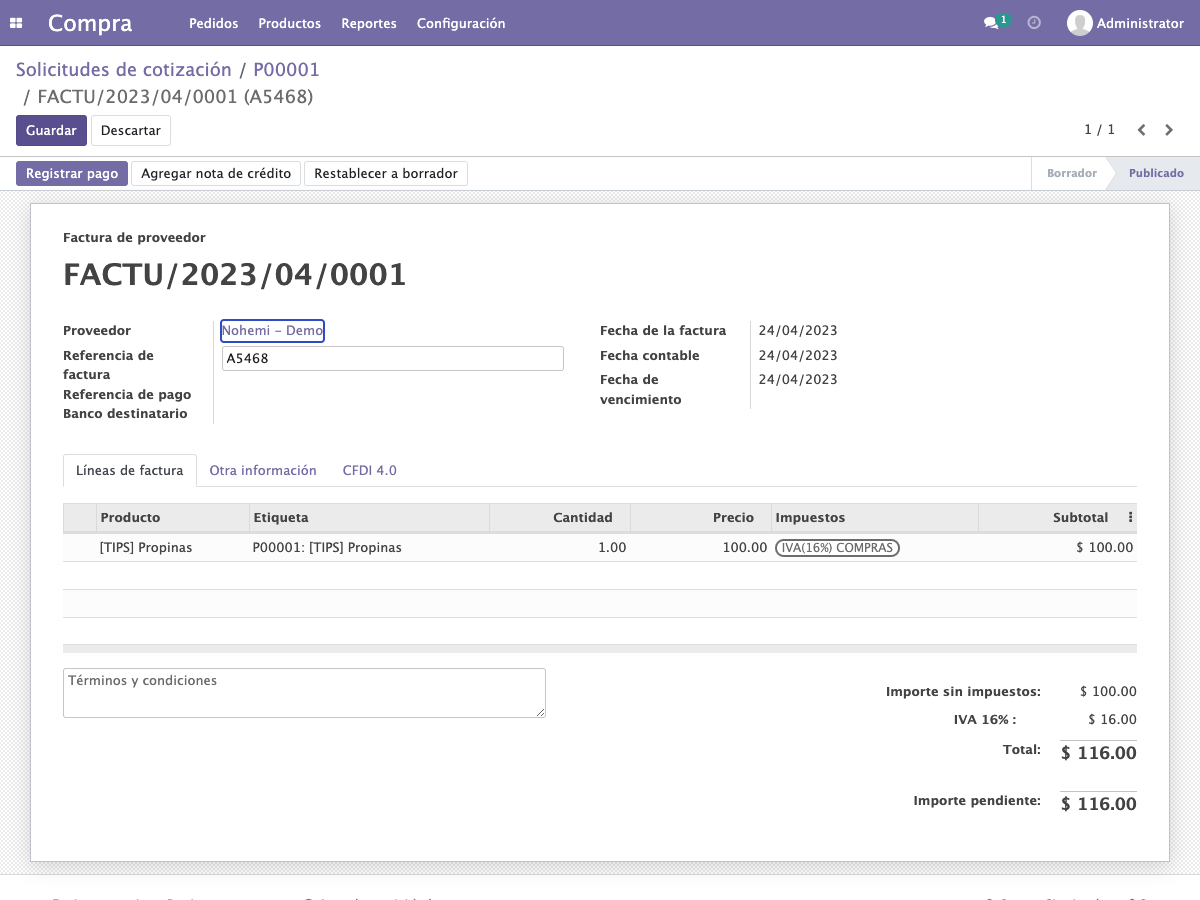Go to Solicitudes de cotización breadcrumb
This screenshot has height=900, width=1200.
click(123, 70)
